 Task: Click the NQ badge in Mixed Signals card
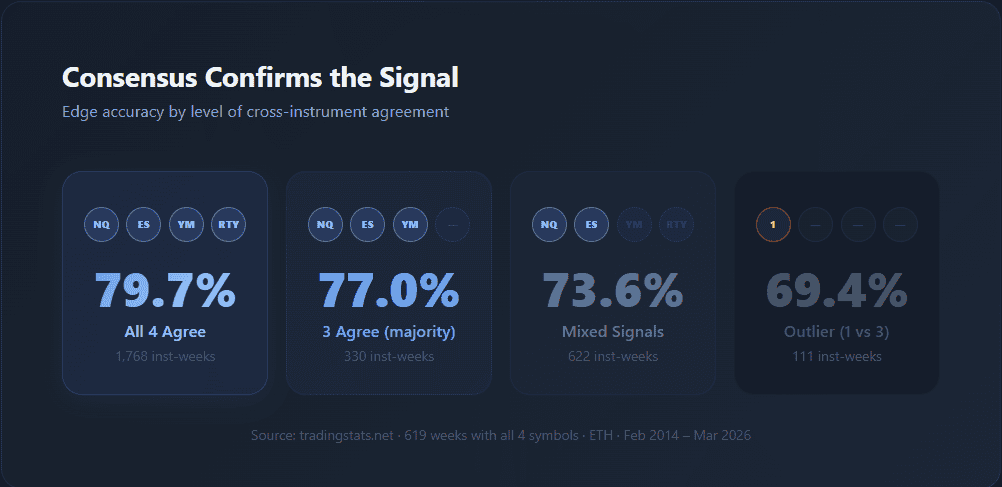point(549,224)
